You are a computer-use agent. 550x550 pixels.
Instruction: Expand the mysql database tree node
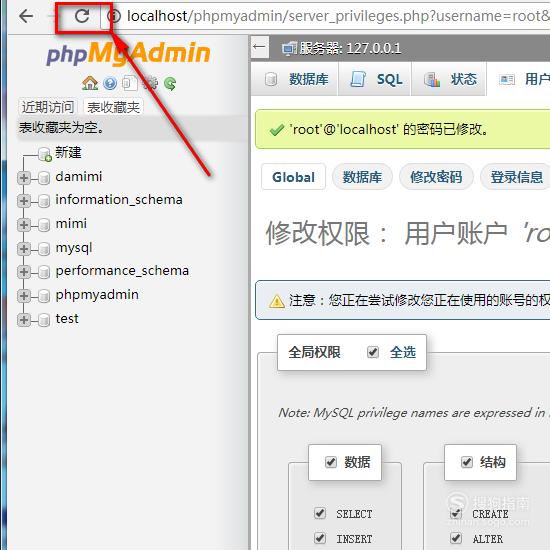point(24,249)
